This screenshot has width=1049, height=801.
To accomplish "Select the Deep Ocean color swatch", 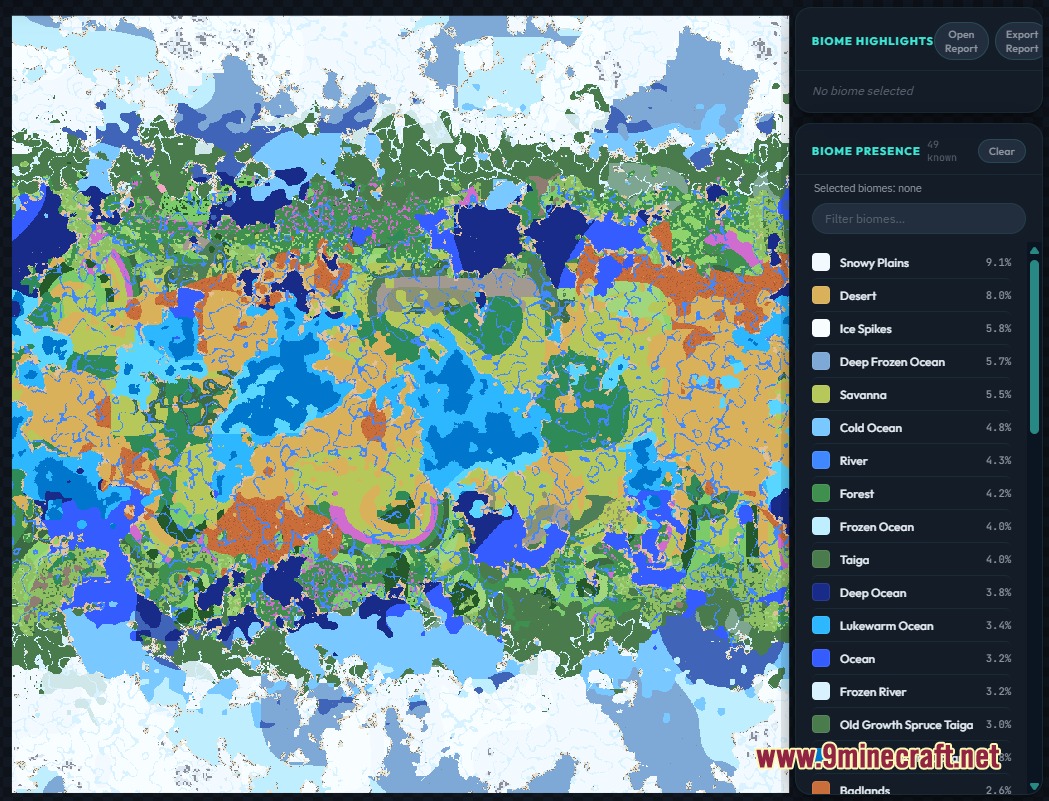I will [x=821, y=592].
